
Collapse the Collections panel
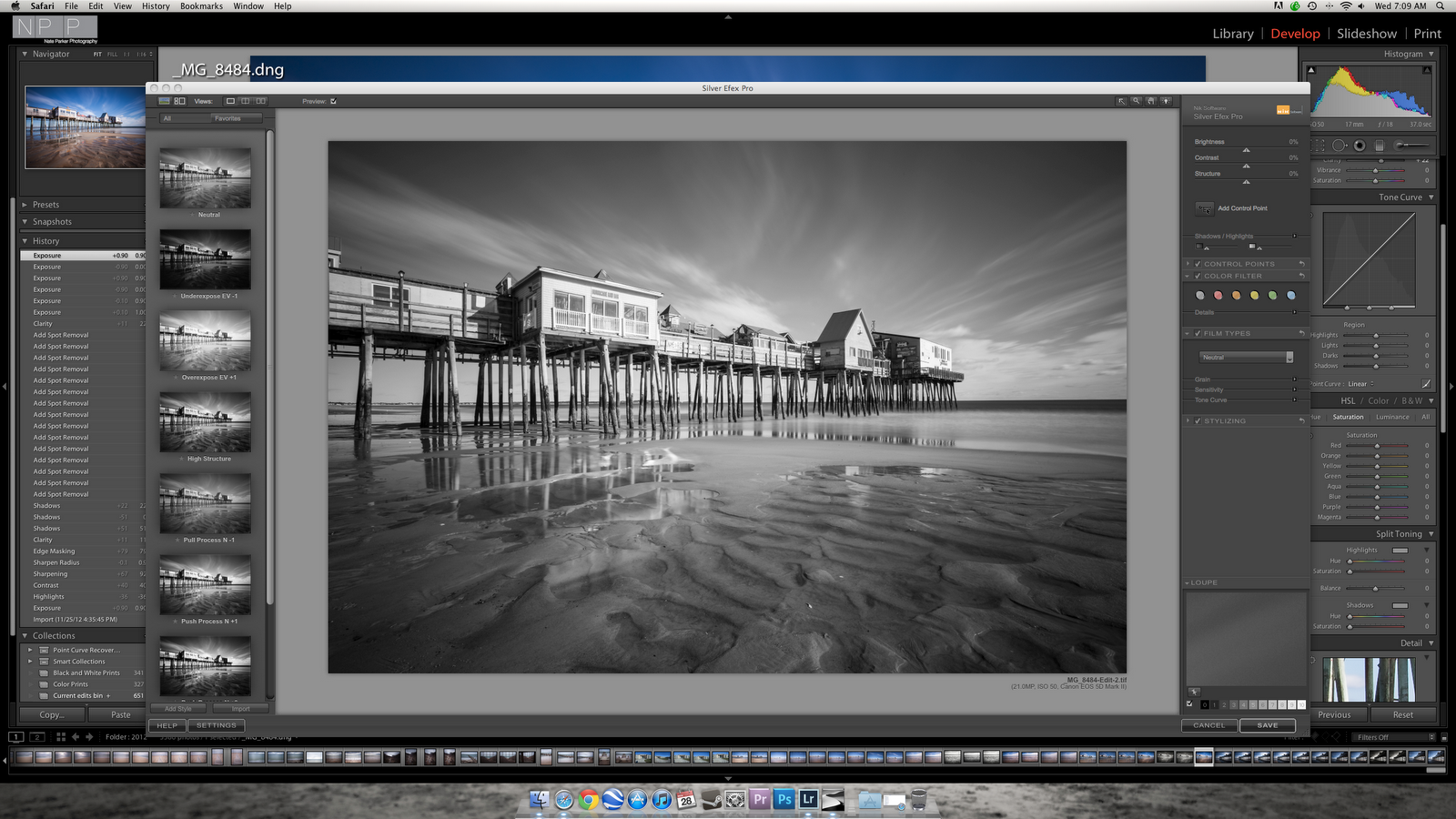coord(25,636)
